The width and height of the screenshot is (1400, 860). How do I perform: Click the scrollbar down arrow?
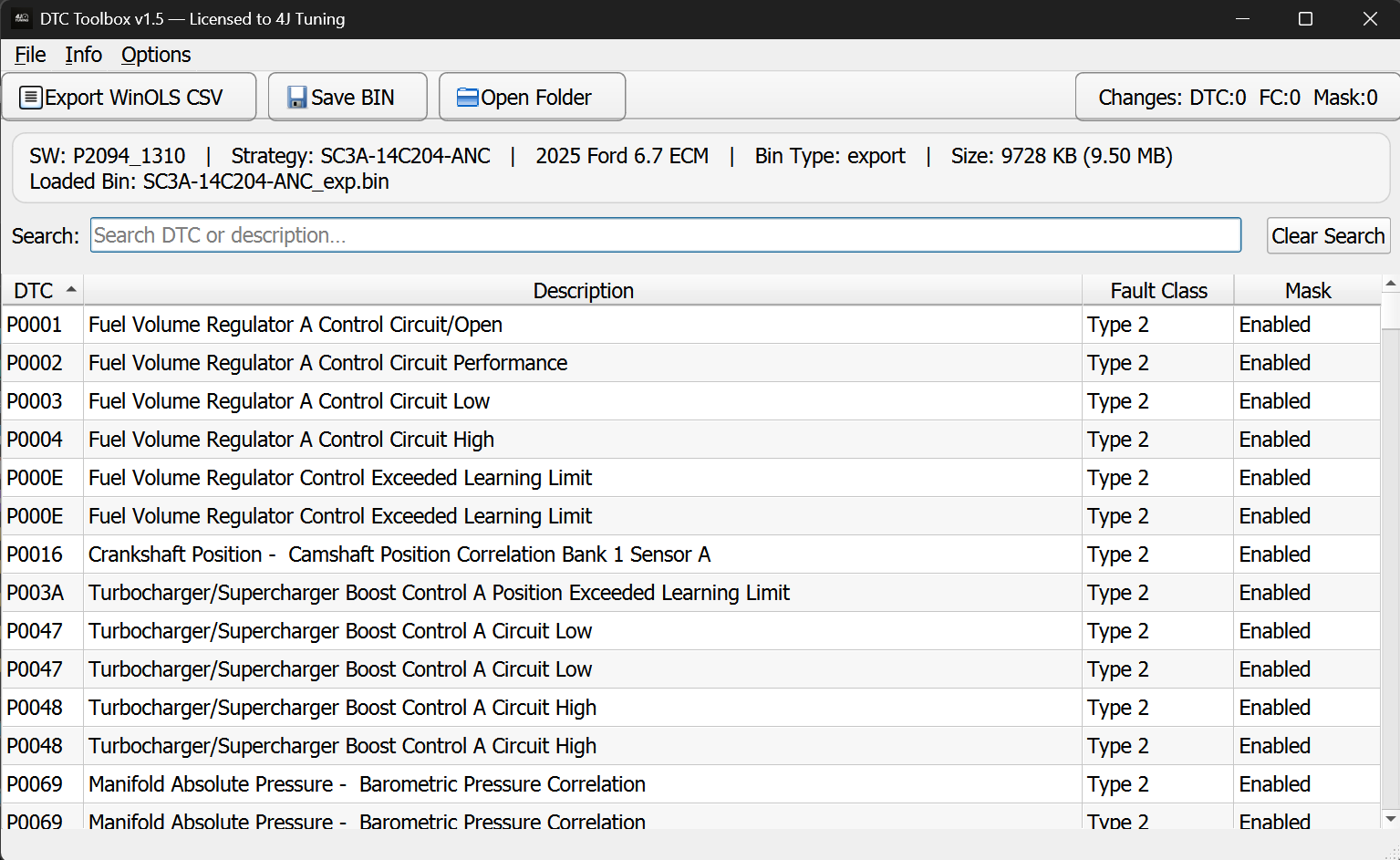pos(1390,818)
